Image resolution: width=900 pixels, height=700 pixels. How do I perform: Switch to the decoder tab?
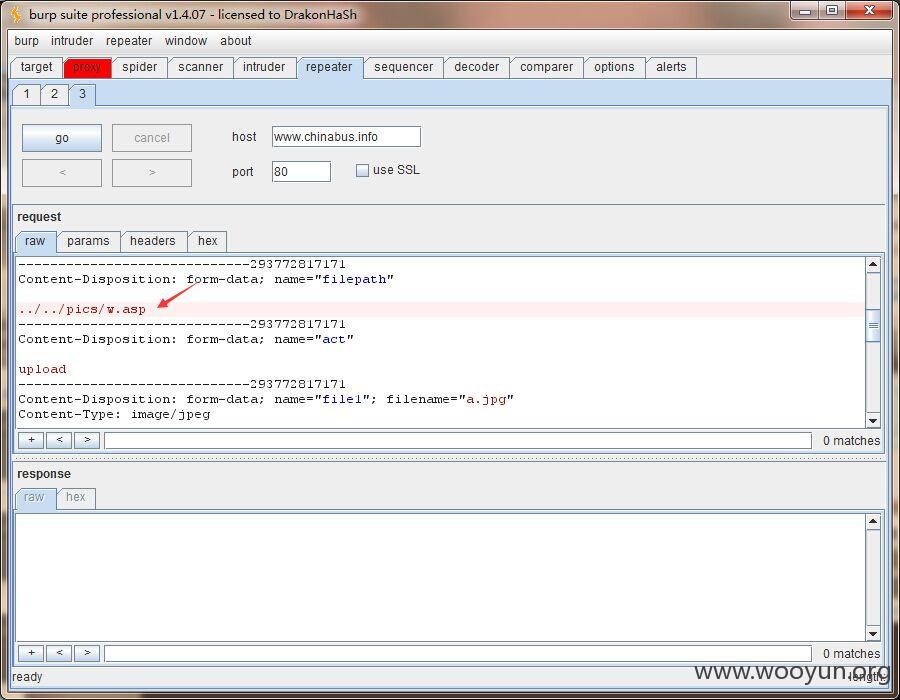[x=476, y=67]
